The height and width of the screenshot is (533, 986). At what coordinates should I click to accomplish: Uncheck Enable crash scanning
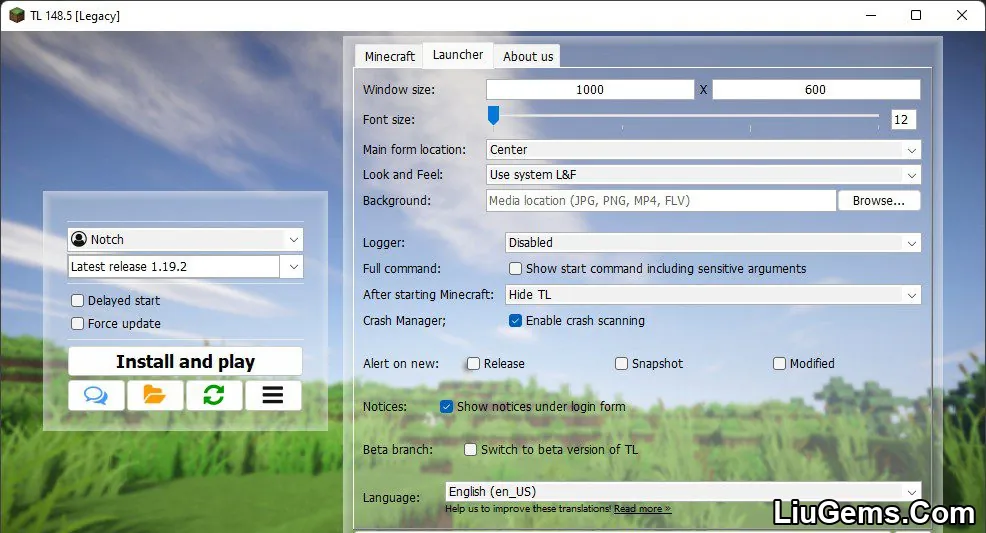[x=515, y=321]
